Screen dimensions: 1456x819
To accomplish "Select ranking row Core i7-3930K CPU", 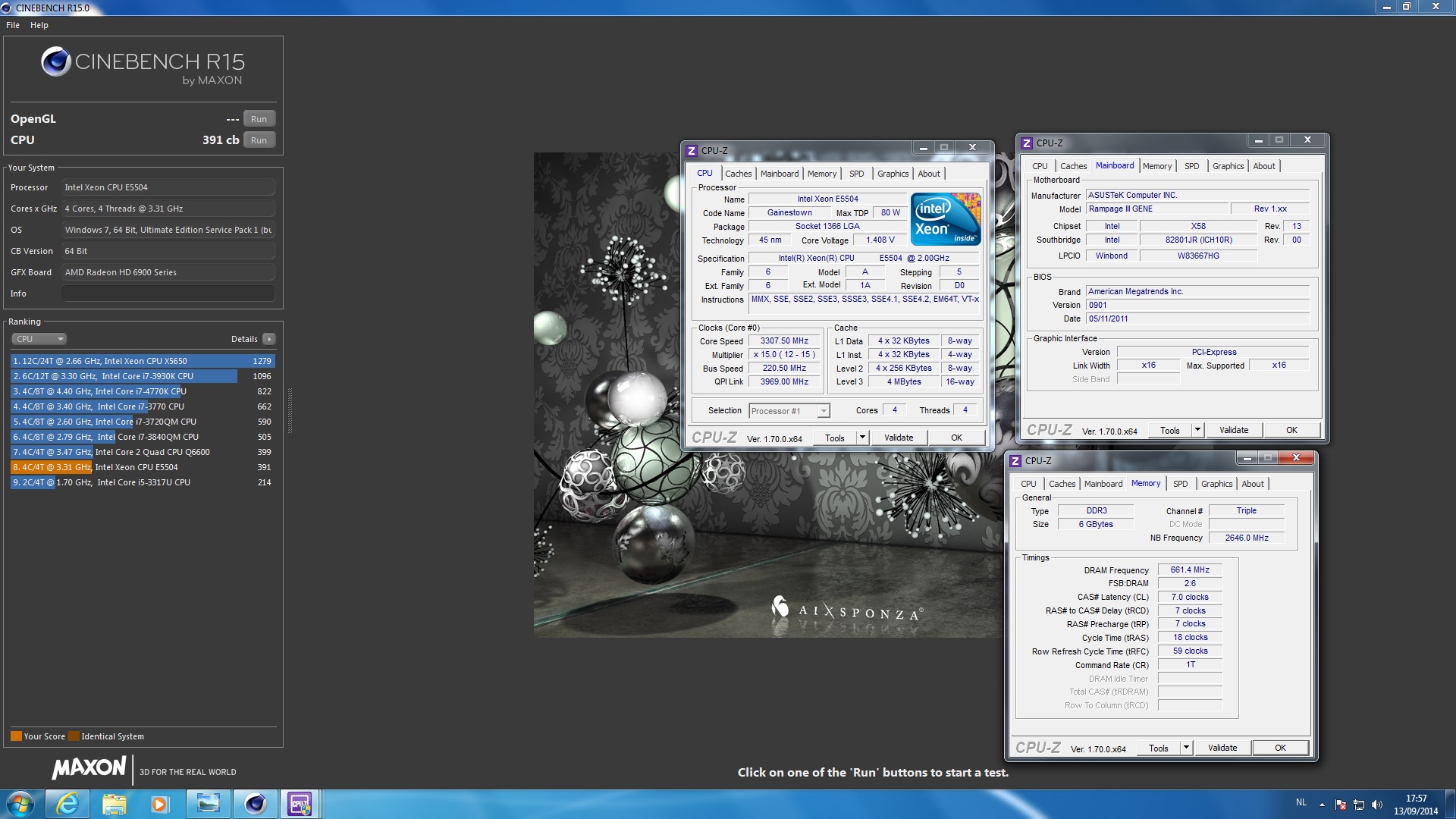I will (x=143, y=376).
